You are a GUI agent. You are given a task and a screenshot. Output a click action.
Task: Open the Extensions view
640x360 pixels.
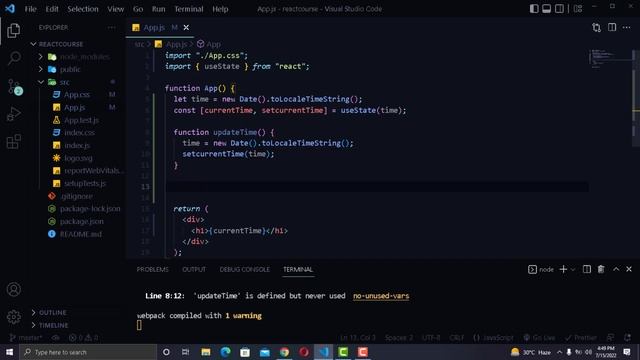13,142
